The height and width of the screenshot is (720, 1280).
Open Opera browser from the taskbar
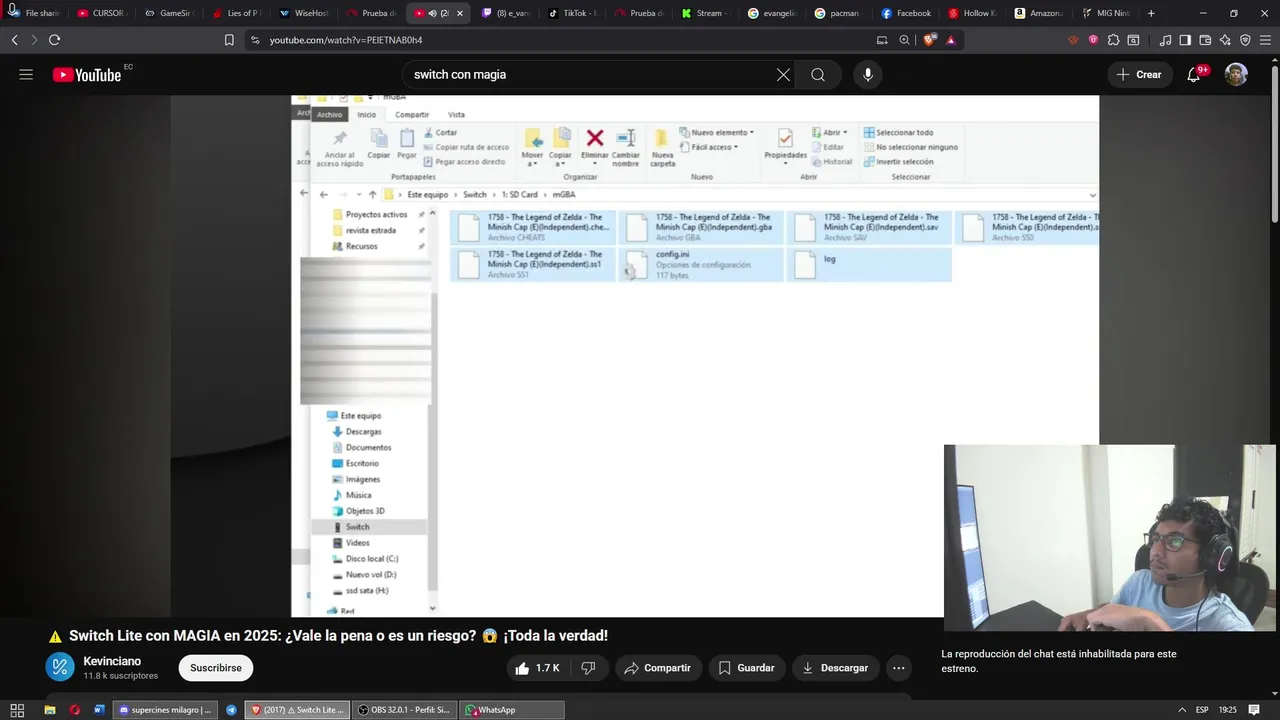(74, 710)
